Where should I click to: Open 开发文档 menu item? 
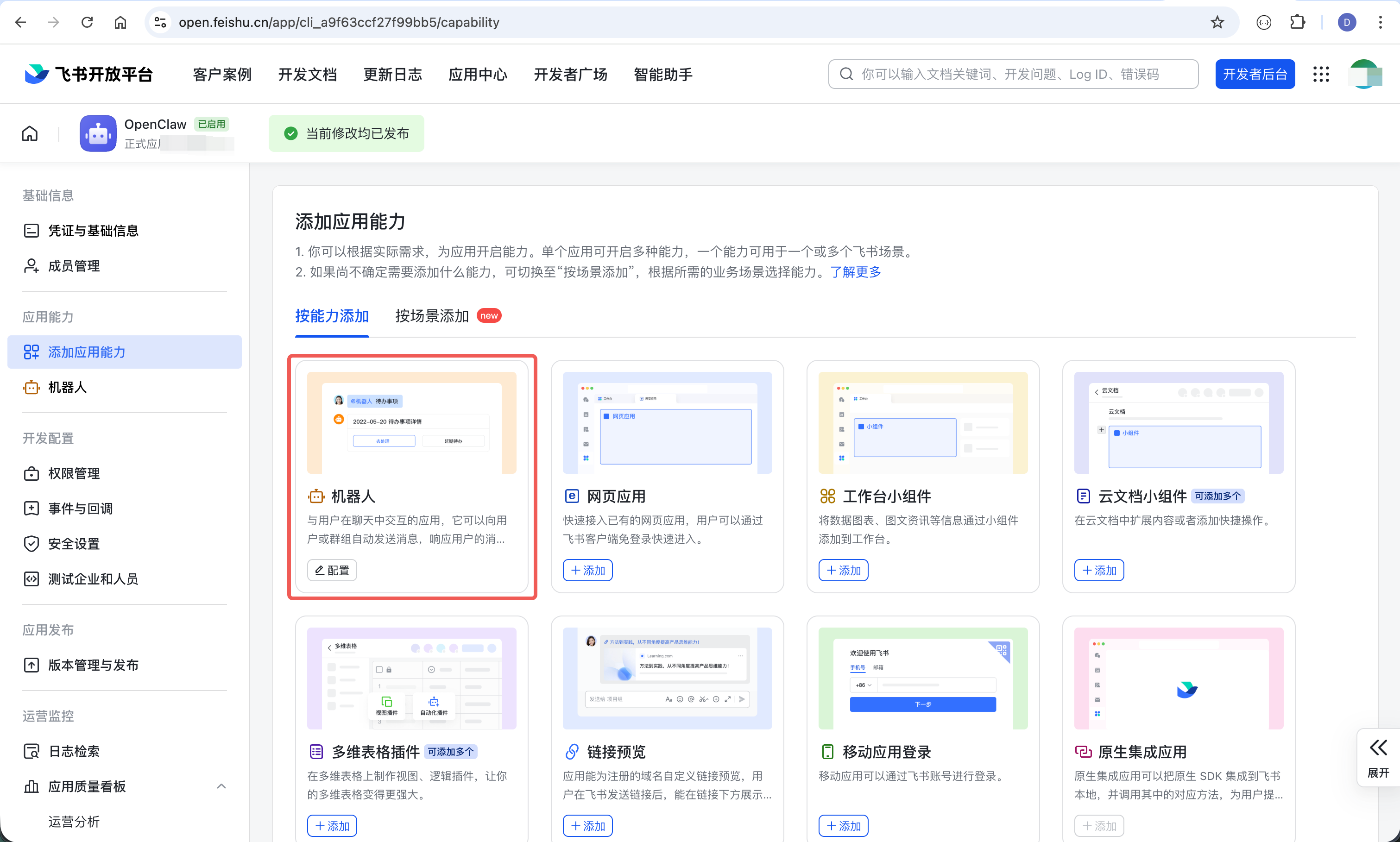tap(307, 74)
